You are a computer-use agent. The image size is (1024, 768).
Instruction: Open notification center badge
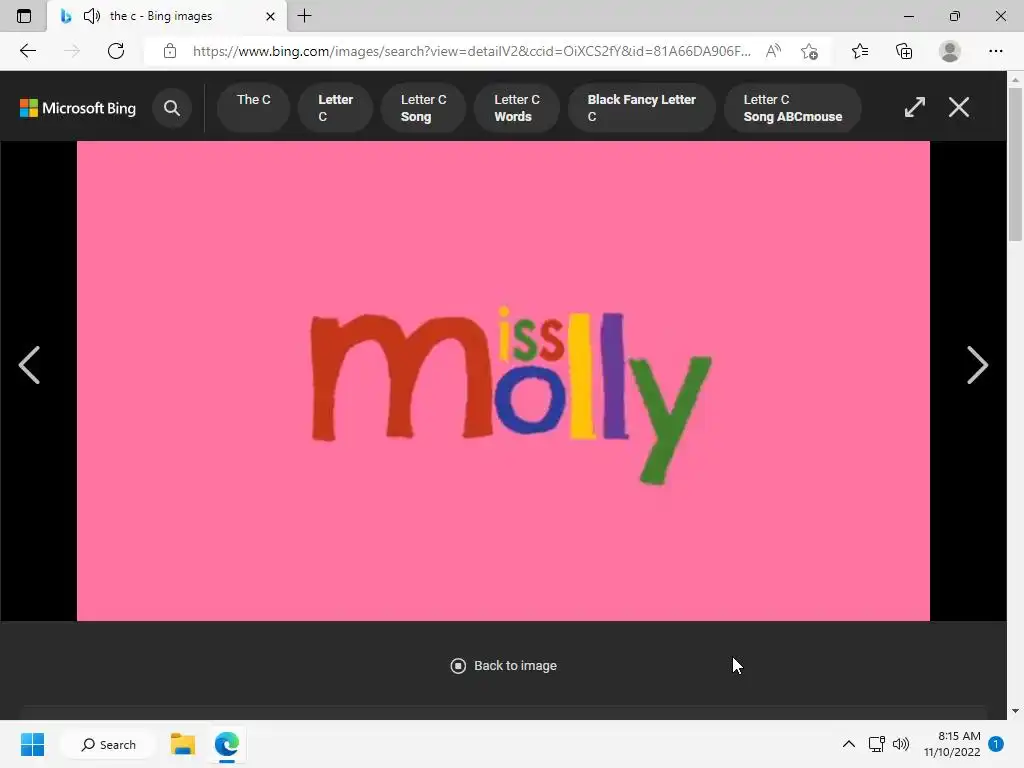pyautogui.click(x=996, y=744)
